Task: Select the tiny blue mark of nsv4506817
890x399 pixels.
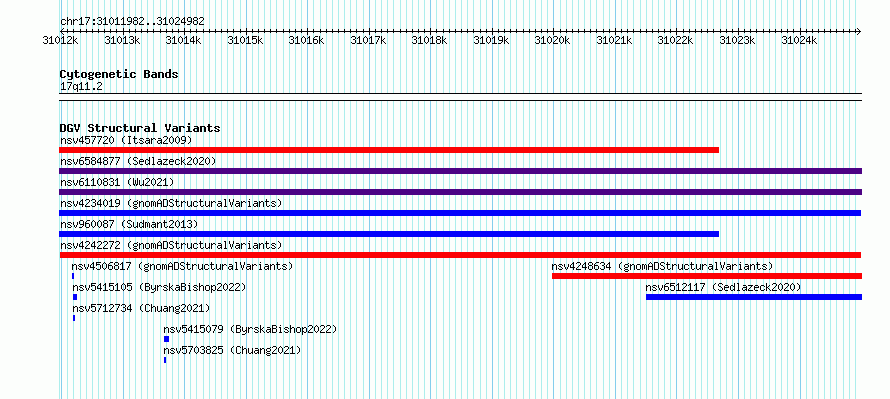Action: [73, 276]
